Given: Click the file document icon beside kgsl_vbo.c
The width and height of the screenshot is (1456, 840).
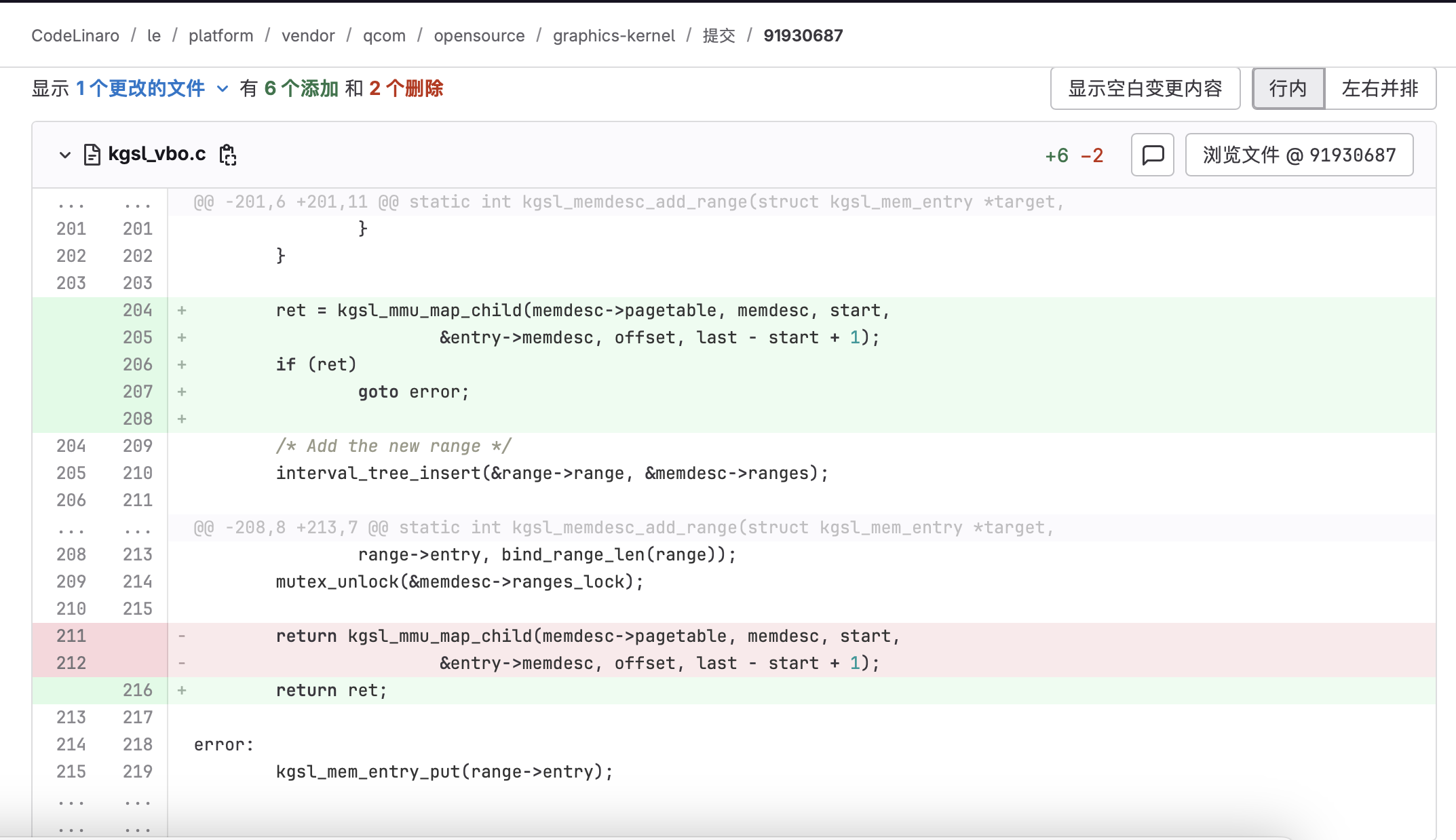Looking at the screenshot, I should pyautogui.click(x=92, y=155).
